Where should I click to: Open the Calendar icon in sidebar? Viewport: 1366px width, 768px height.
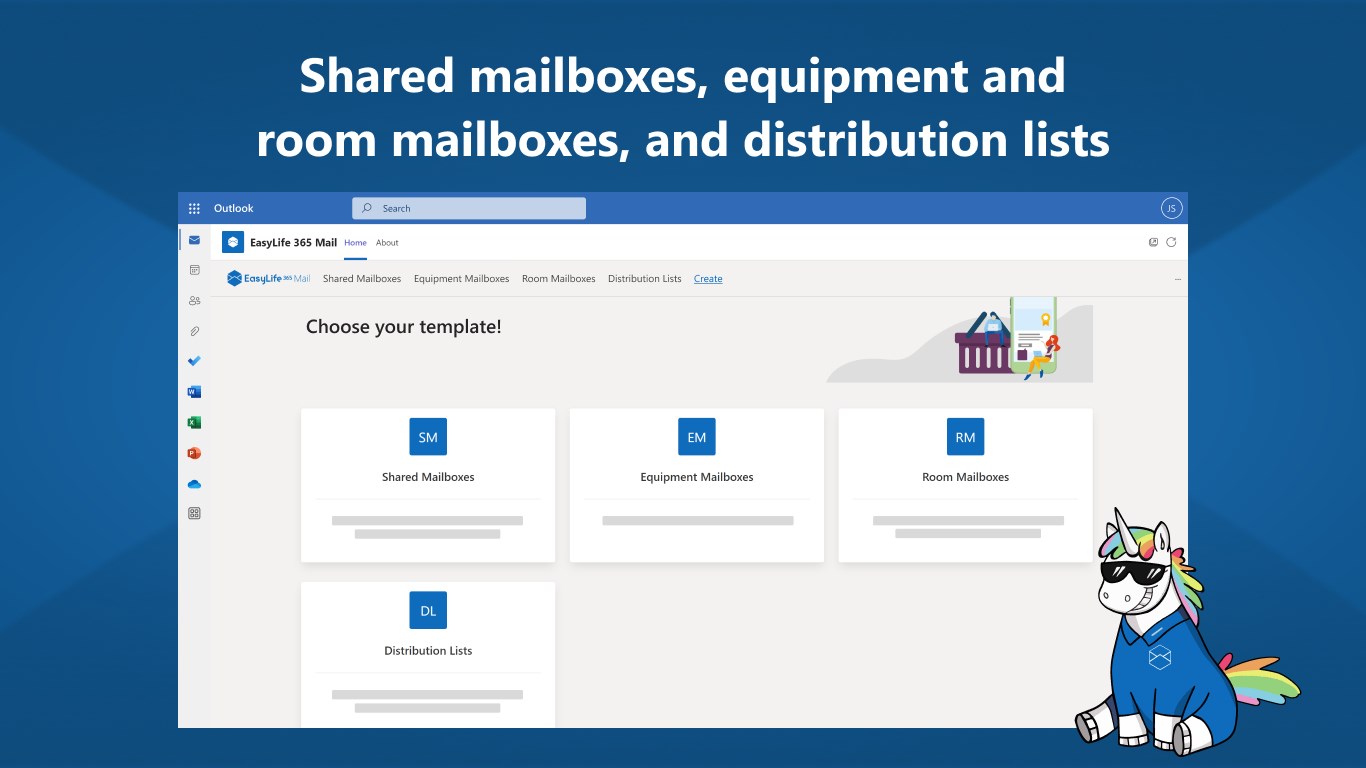pyautogui.click(x=194, y=270)
